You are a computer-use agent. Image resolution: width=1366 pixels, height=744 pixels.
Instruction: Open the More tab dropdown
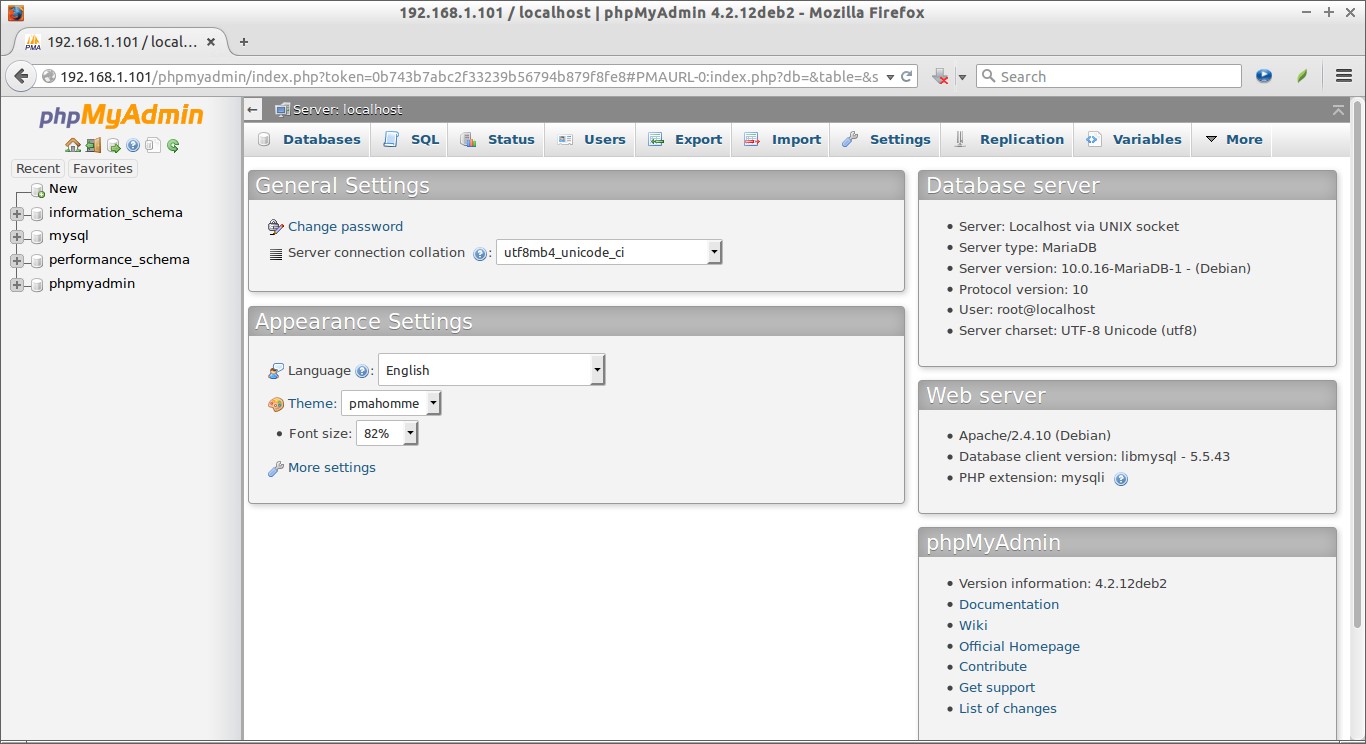(1234, 140)
